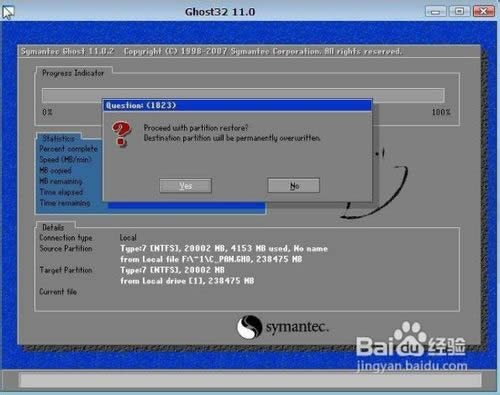Click source 'Type:7 [NTFS], 20002 MB, 4153 MB used' line
500x395 pixels.
click(224, 248)
